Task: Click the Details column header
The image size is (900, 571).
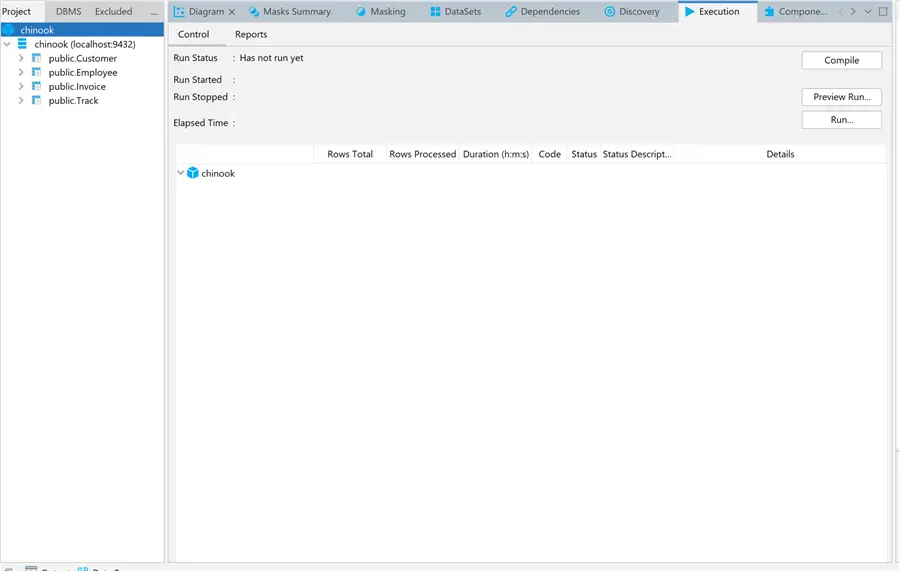Action: click(780, 154)
